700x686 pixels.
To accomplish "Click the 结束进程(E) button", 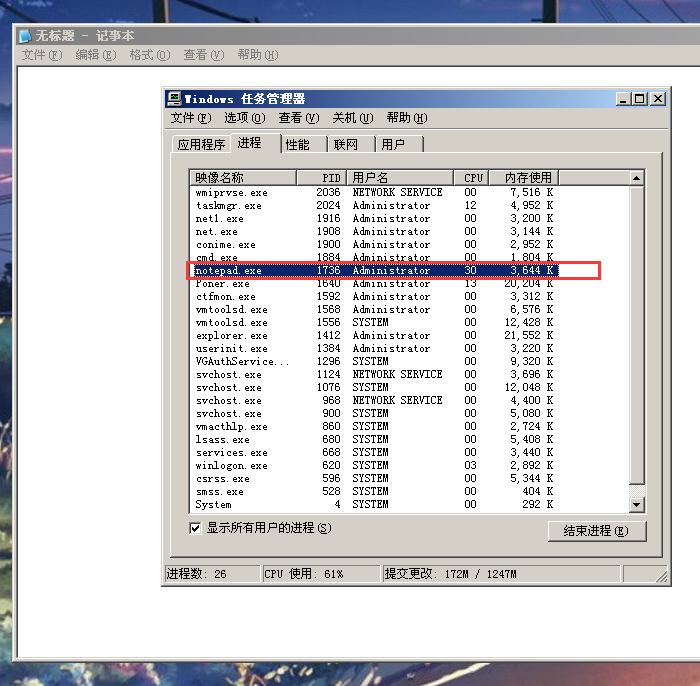I will tap(597, 531).
